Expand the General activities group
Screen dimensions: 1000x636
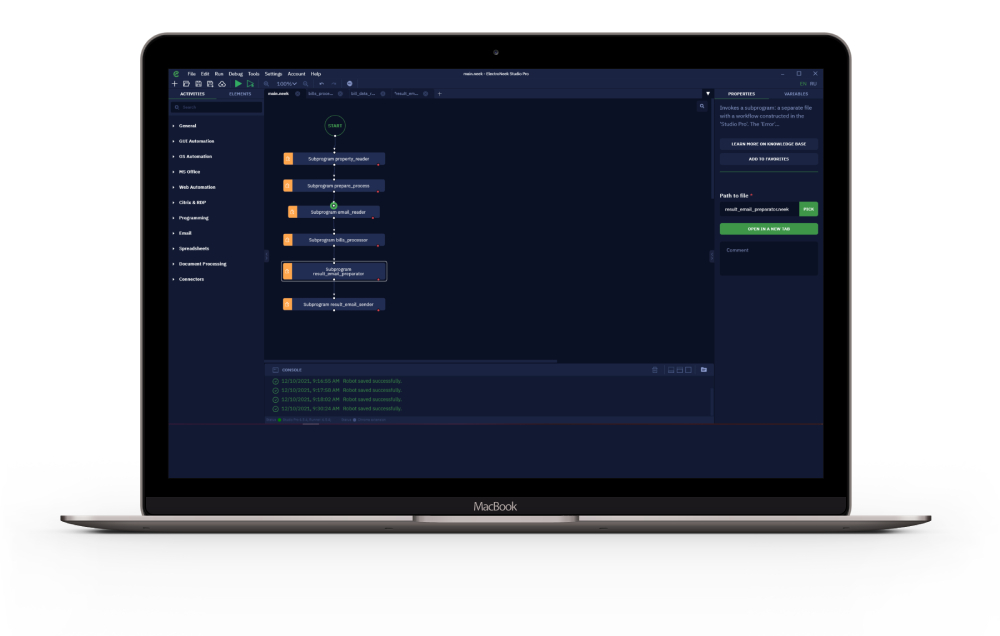(x=188, y=126)
